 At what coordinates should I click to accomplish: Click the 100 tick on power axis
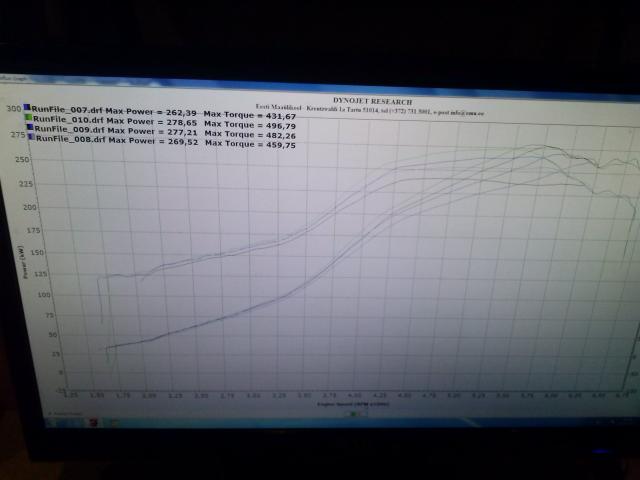tap(40, 295)
